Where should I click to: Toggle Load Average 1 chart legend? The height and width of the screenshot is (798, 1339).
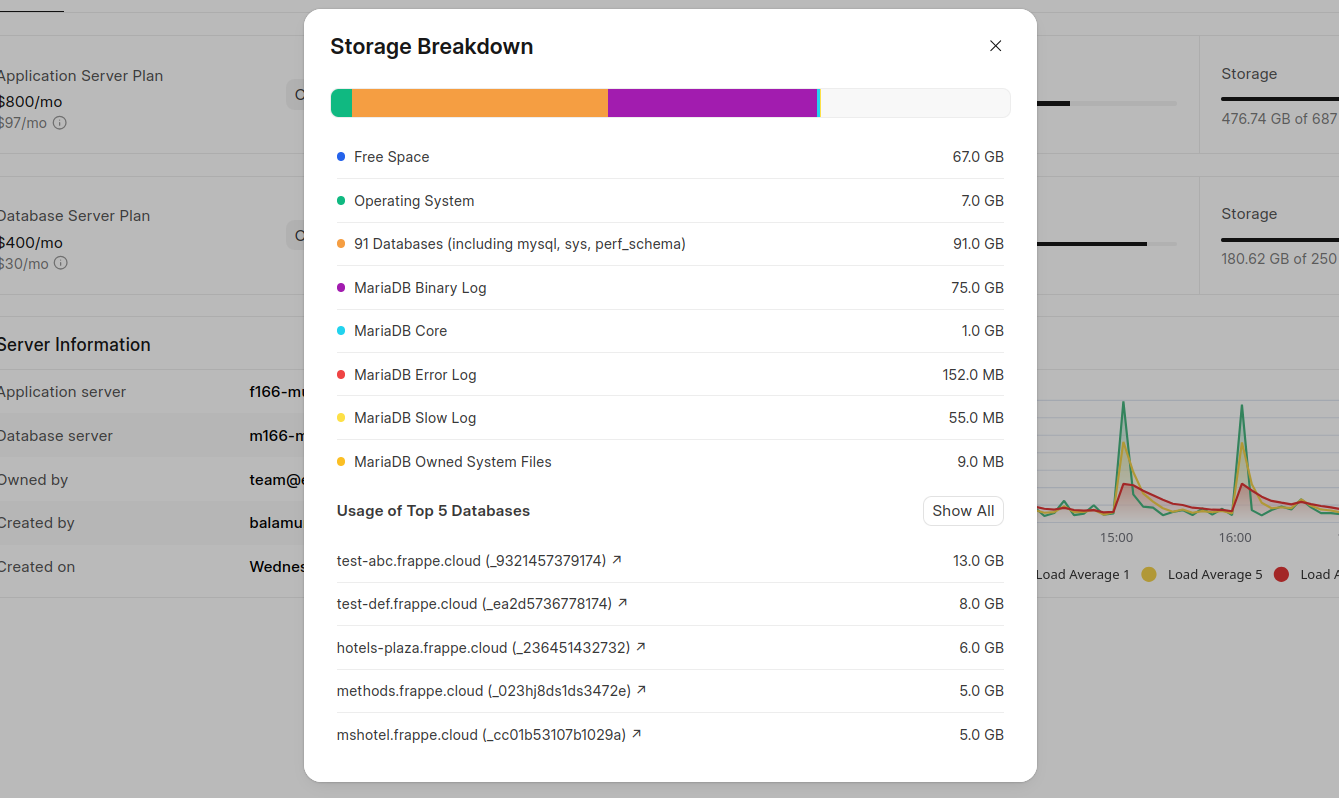(x=1082, y=574)
